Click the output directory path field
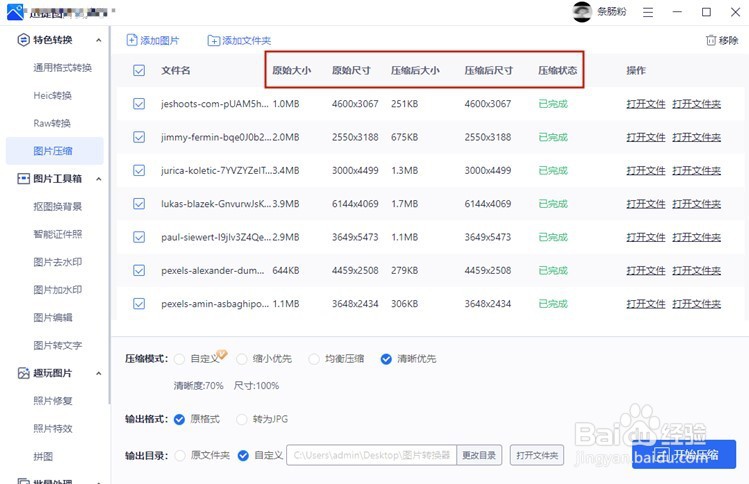 tap(372, 455)
